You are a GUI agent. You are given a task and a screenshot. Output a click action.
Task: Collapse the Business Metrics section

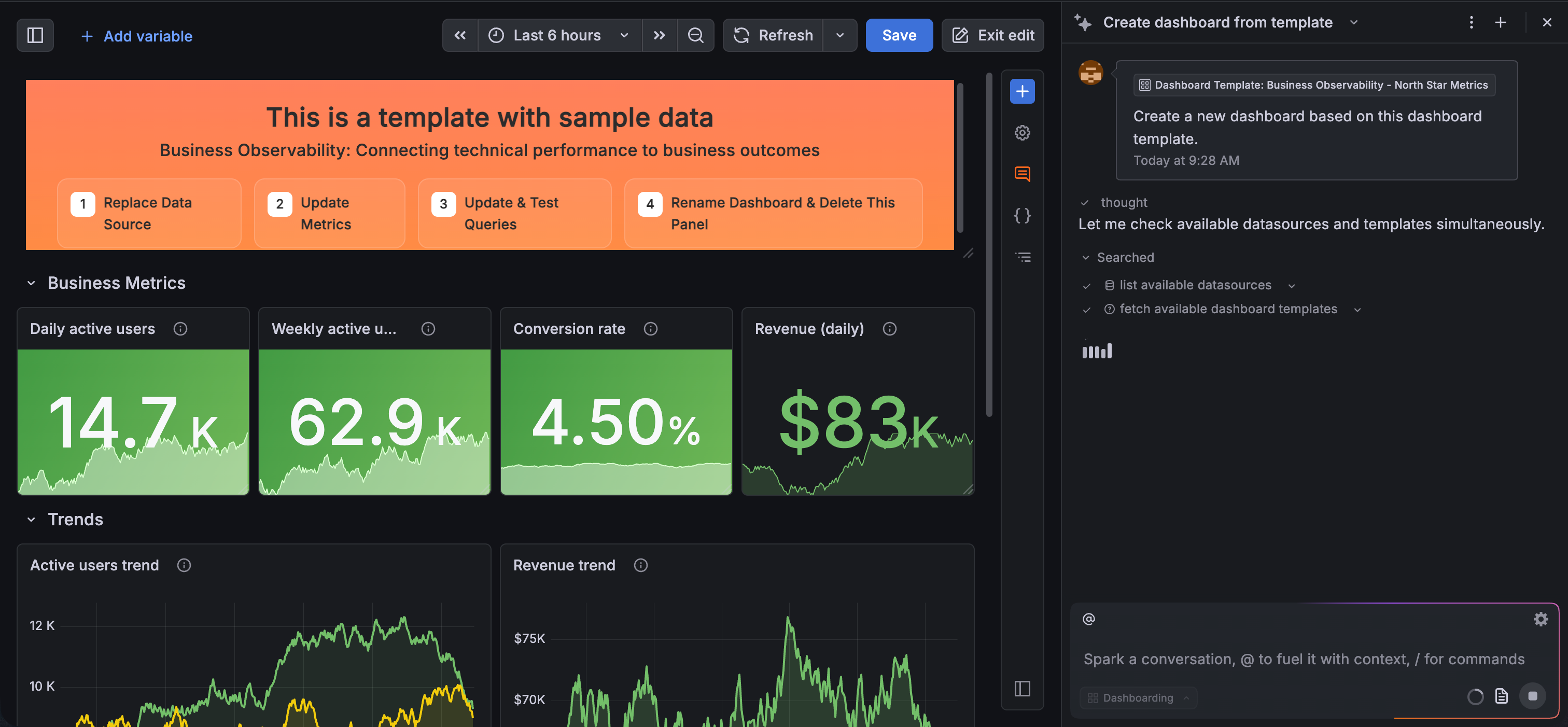(x=31, y=283)
